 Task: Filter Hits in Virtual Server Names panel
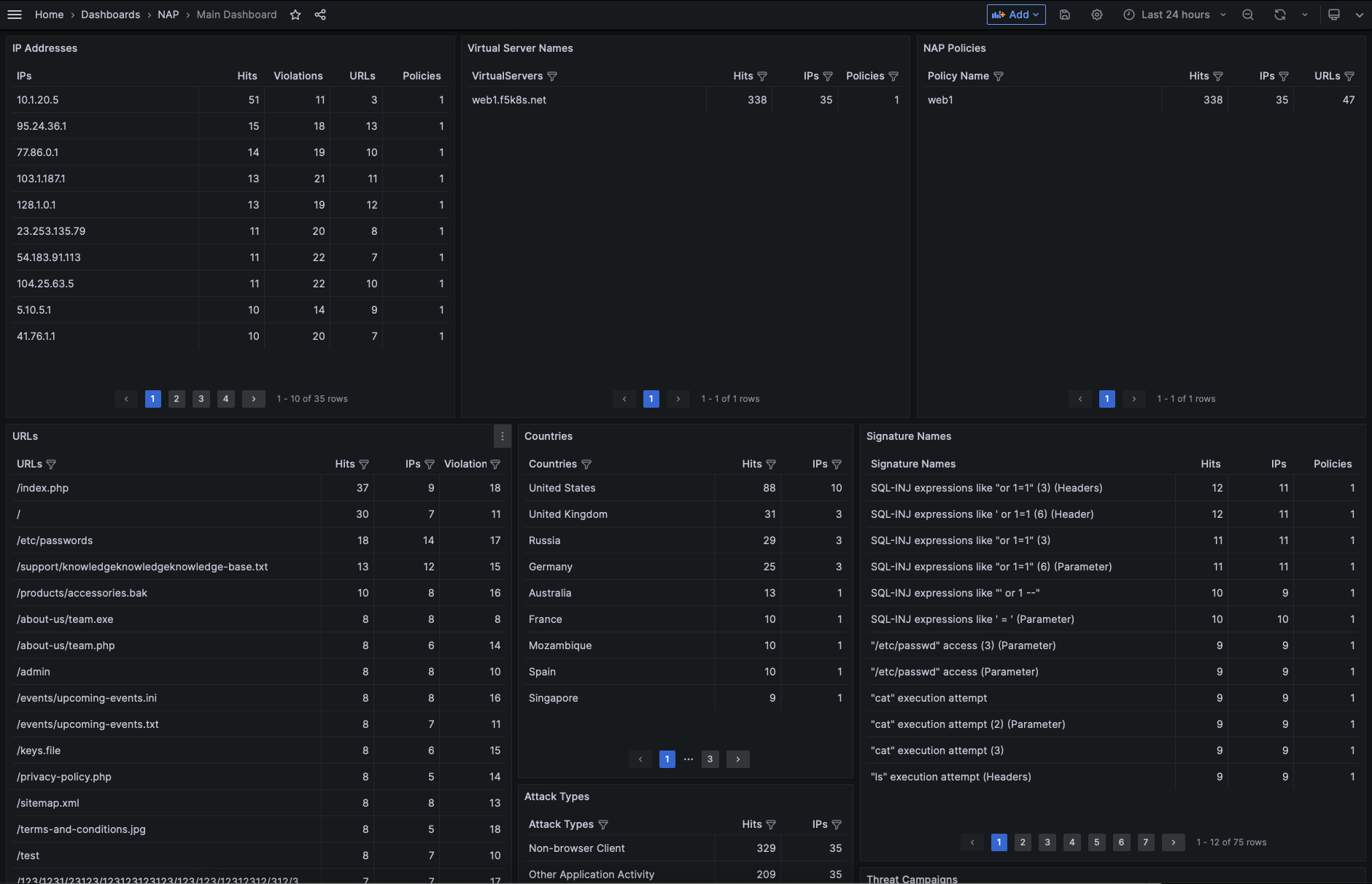pyautogui.click(x=762, y=76)
